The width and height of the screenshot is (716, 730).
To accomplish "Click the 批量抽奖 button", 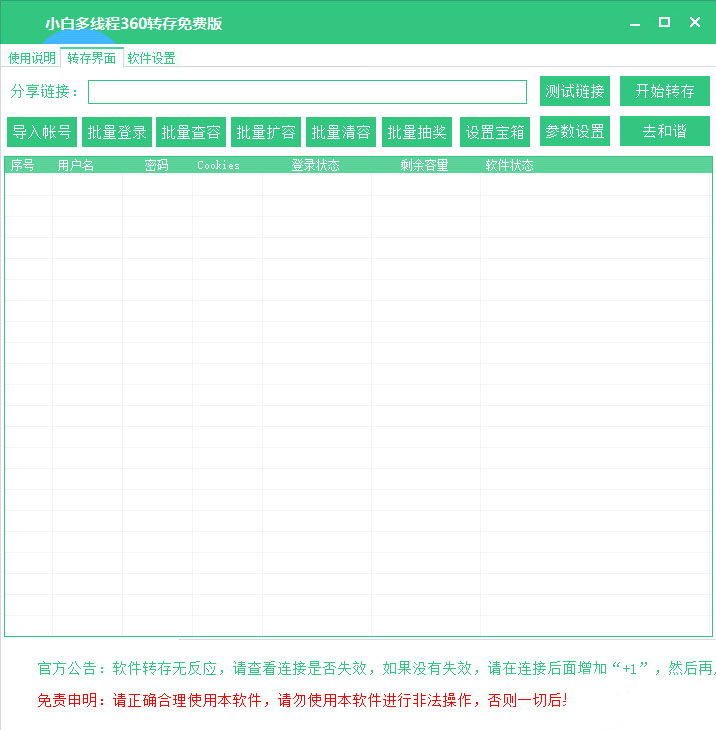I will 417,132.
